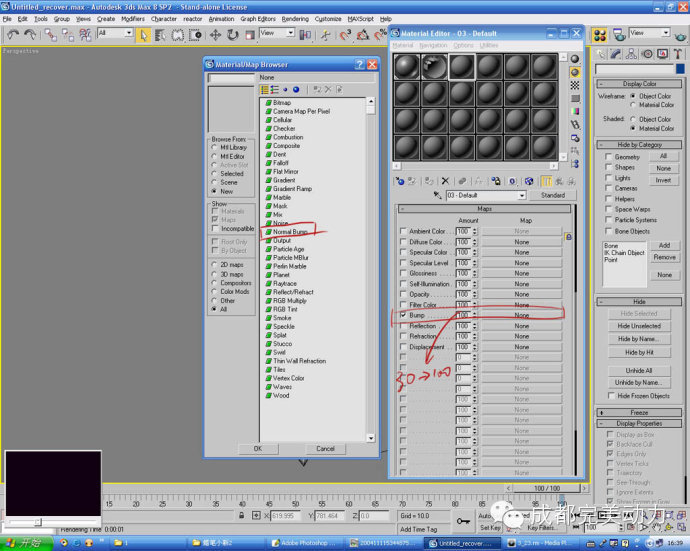This screenshot has width=690, height=551.
Task: Switch browser to View List icon
Action: [264, 90]
